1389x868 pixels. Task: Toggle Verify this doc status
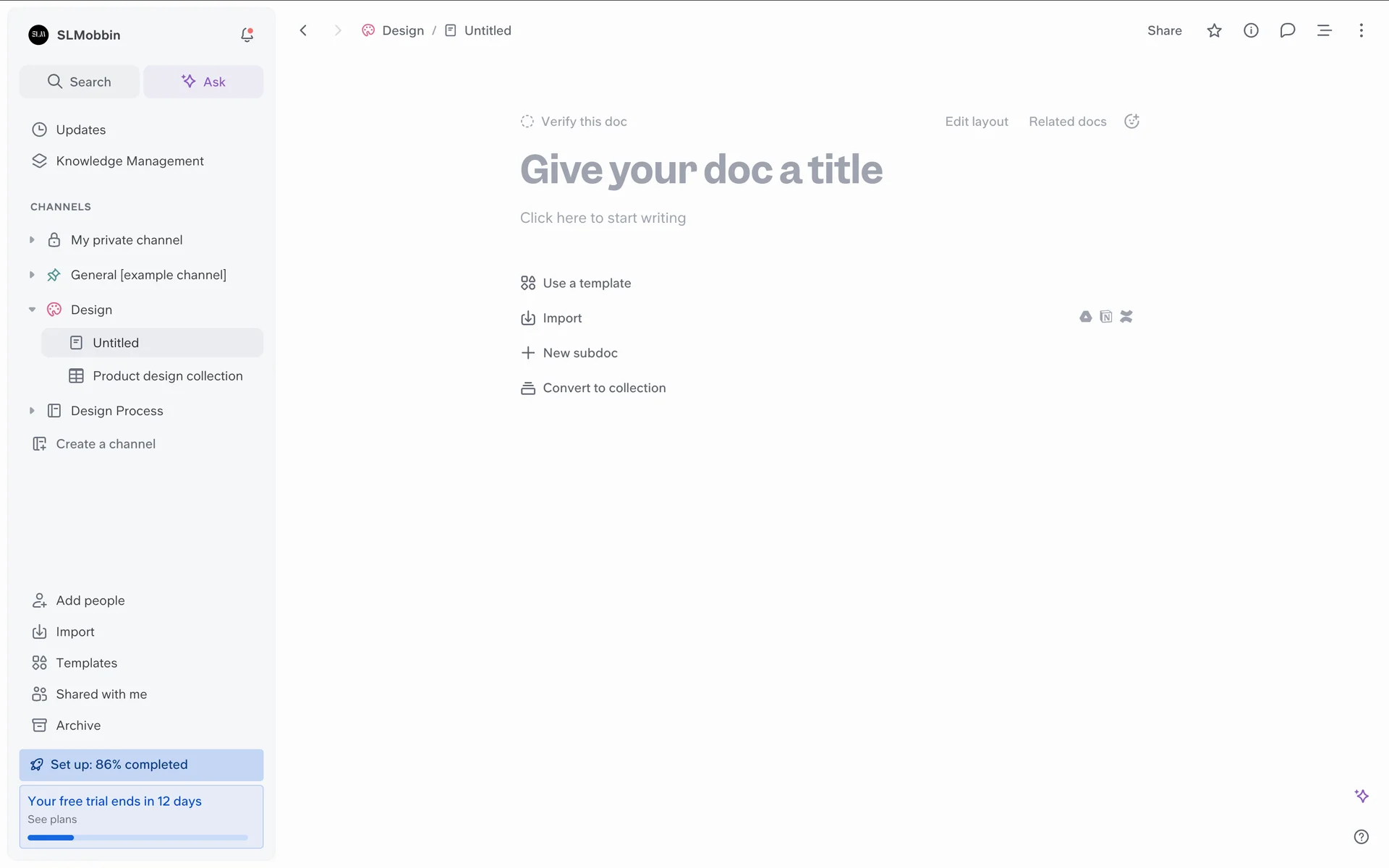574,122
